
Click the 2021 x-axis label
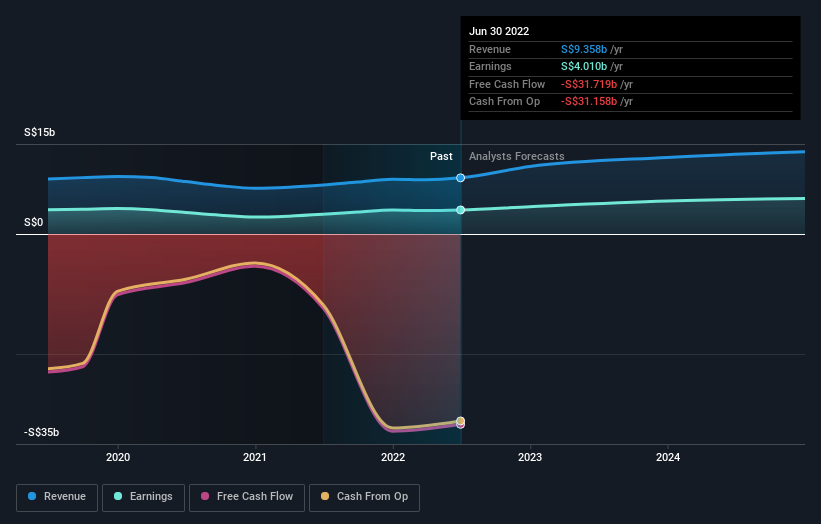255,457
